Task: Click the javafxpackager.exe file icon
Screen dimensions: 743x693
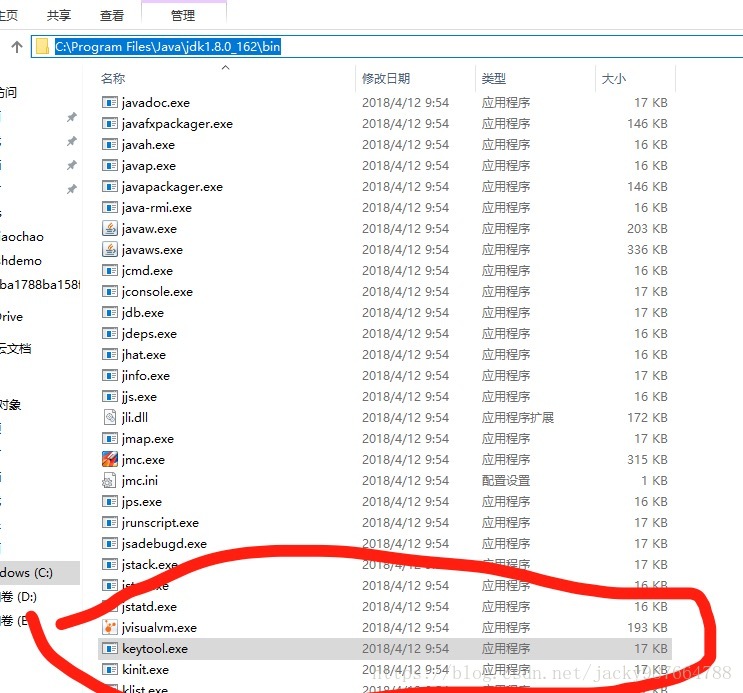Action: tap(109, 124)
